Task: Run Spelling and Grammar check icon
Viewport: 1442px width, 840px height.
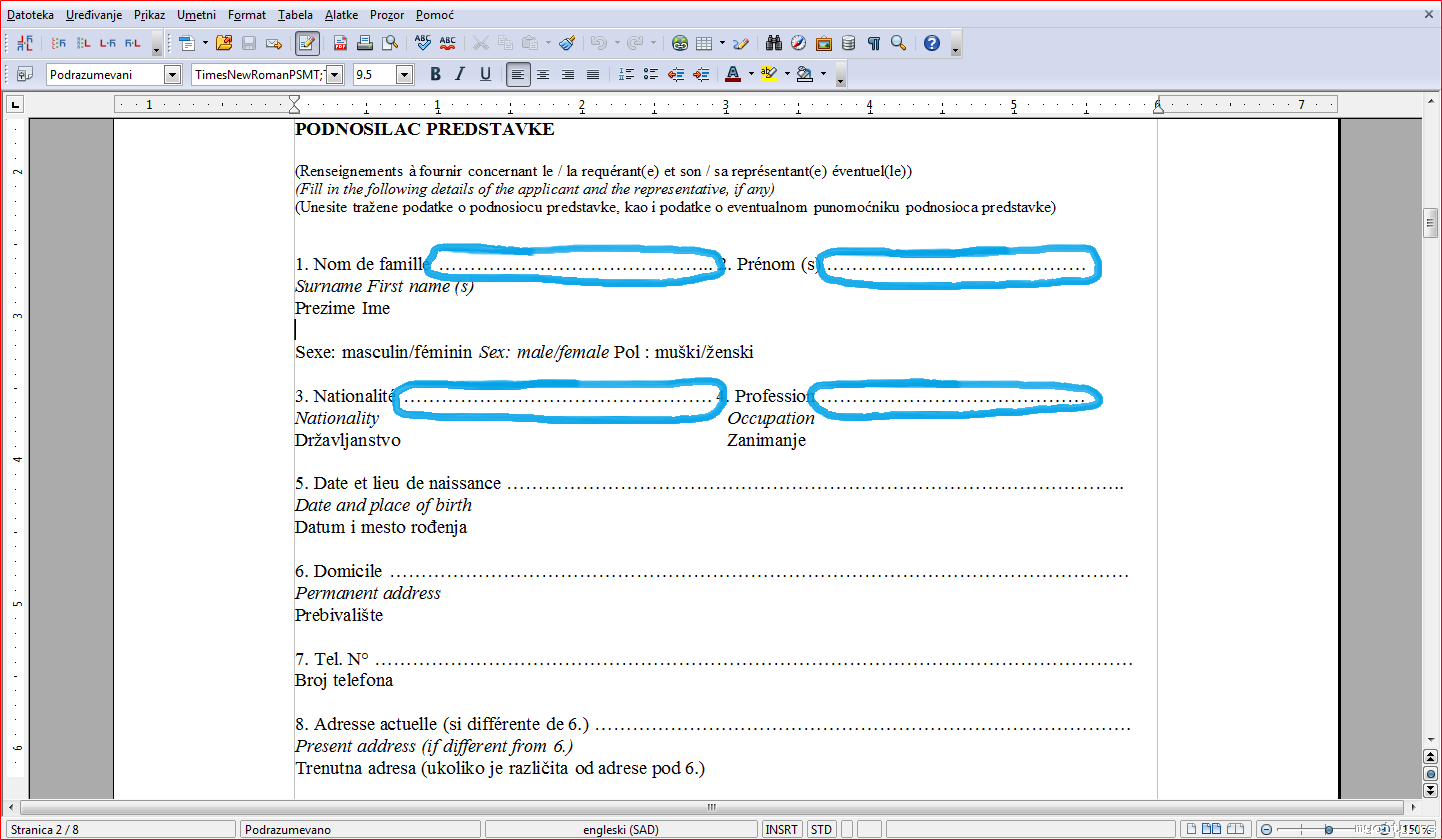Action: click(422, 43)
